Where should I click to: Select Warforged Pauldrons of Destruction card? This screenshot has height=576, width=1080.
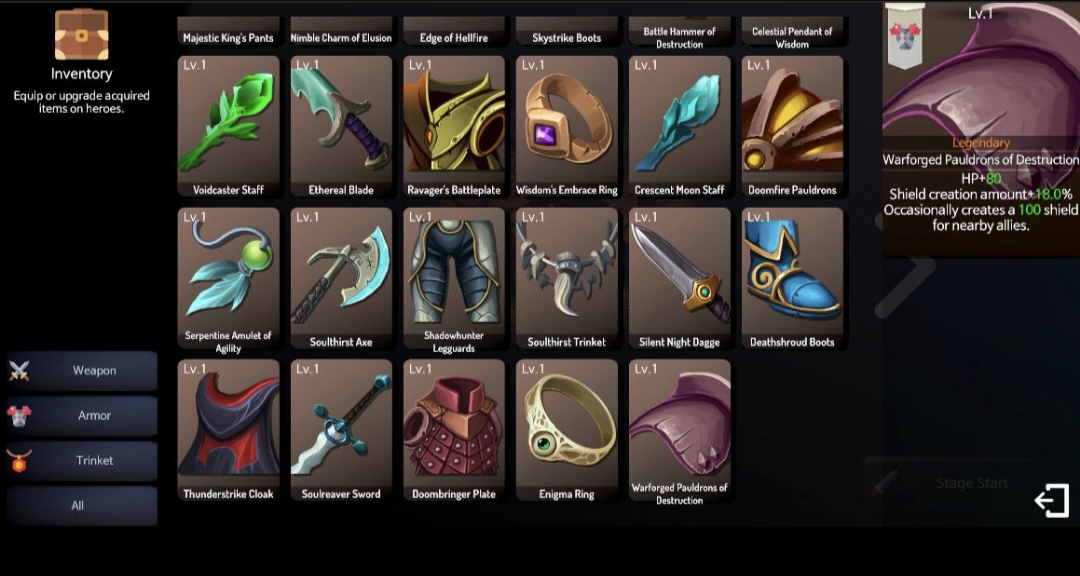coord(680,430)
